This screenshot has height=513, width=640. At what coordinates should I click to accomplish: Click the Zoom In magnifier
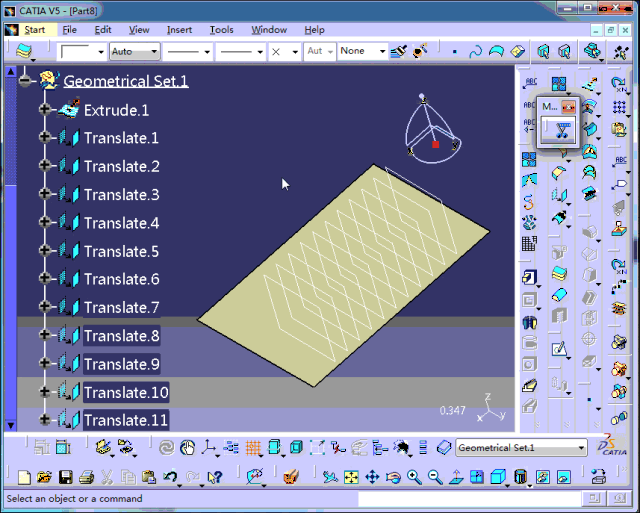pos(414,477)
